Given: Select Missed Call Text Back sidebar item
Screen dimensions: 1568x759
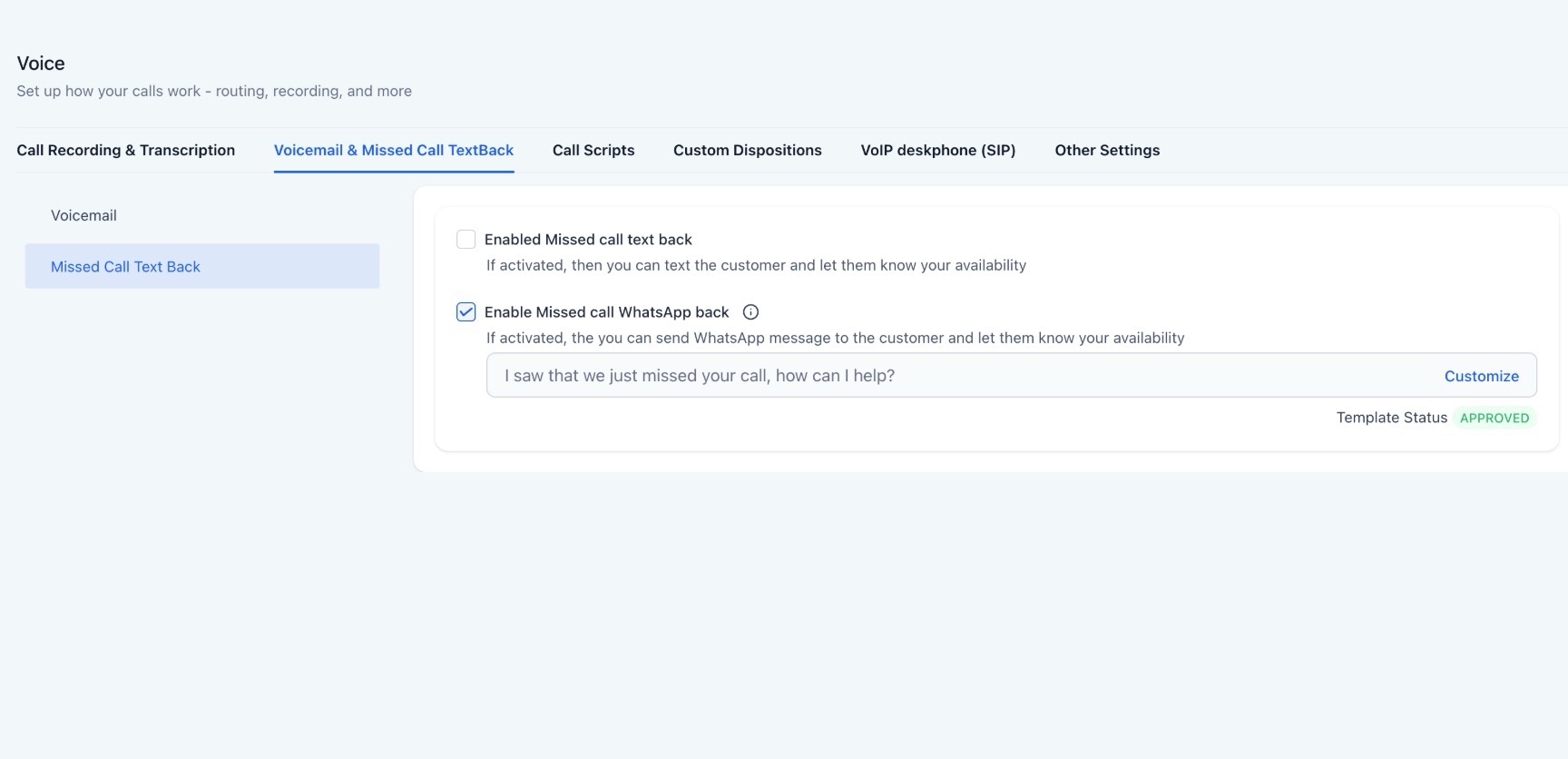Looking at the screenshot, I should (125, 267).
